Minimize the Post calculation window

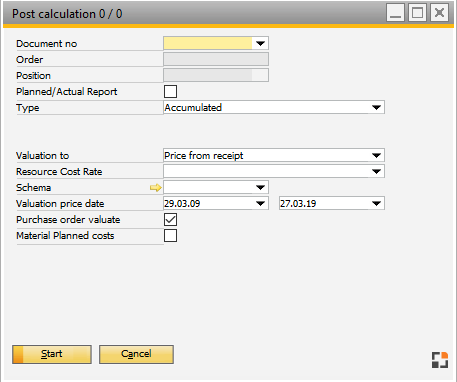point(395,13)
